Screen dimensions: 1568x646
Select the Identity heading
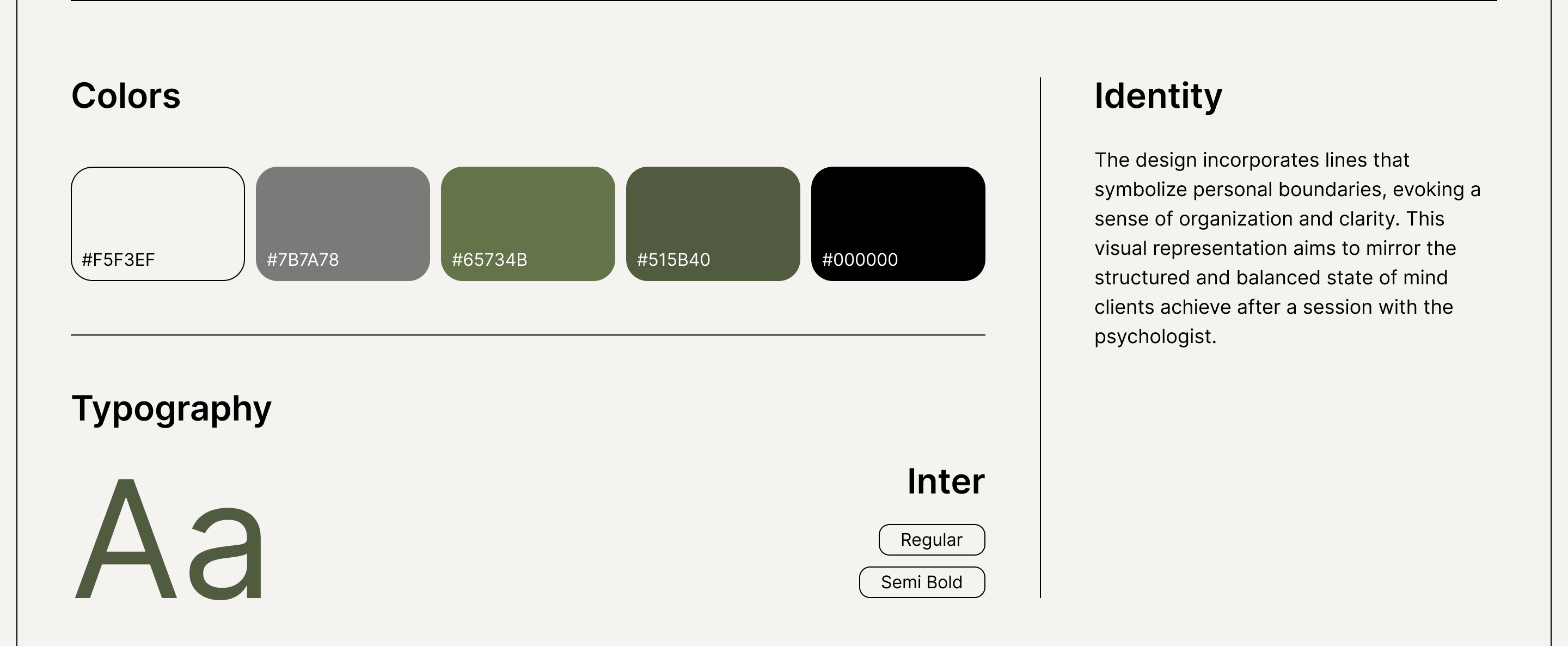point(1157,96)
